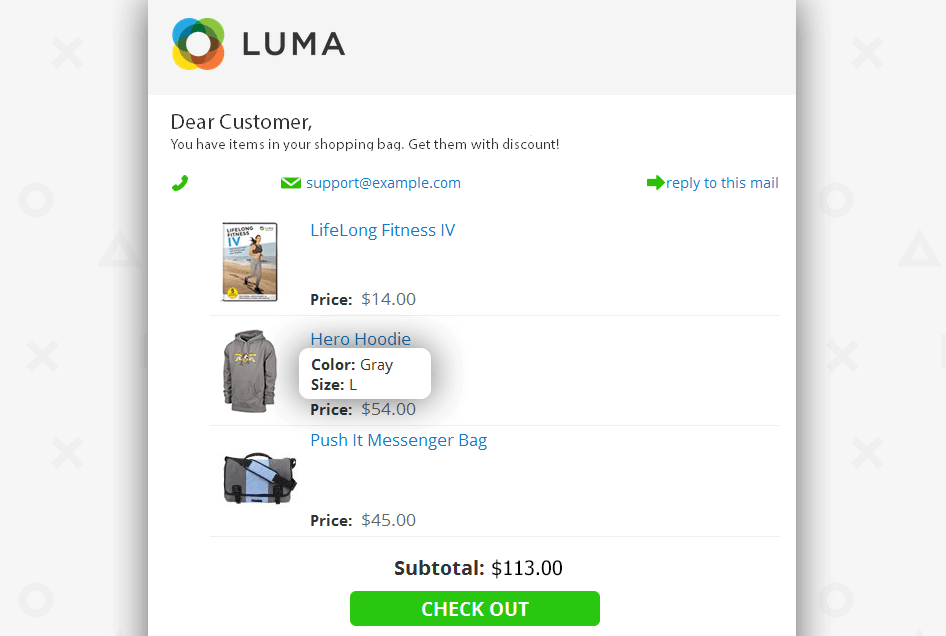Click the colorful LUMA logo circle
This screenshot has height=636, width=946.
pyautogui.click(x=198, y=44)
